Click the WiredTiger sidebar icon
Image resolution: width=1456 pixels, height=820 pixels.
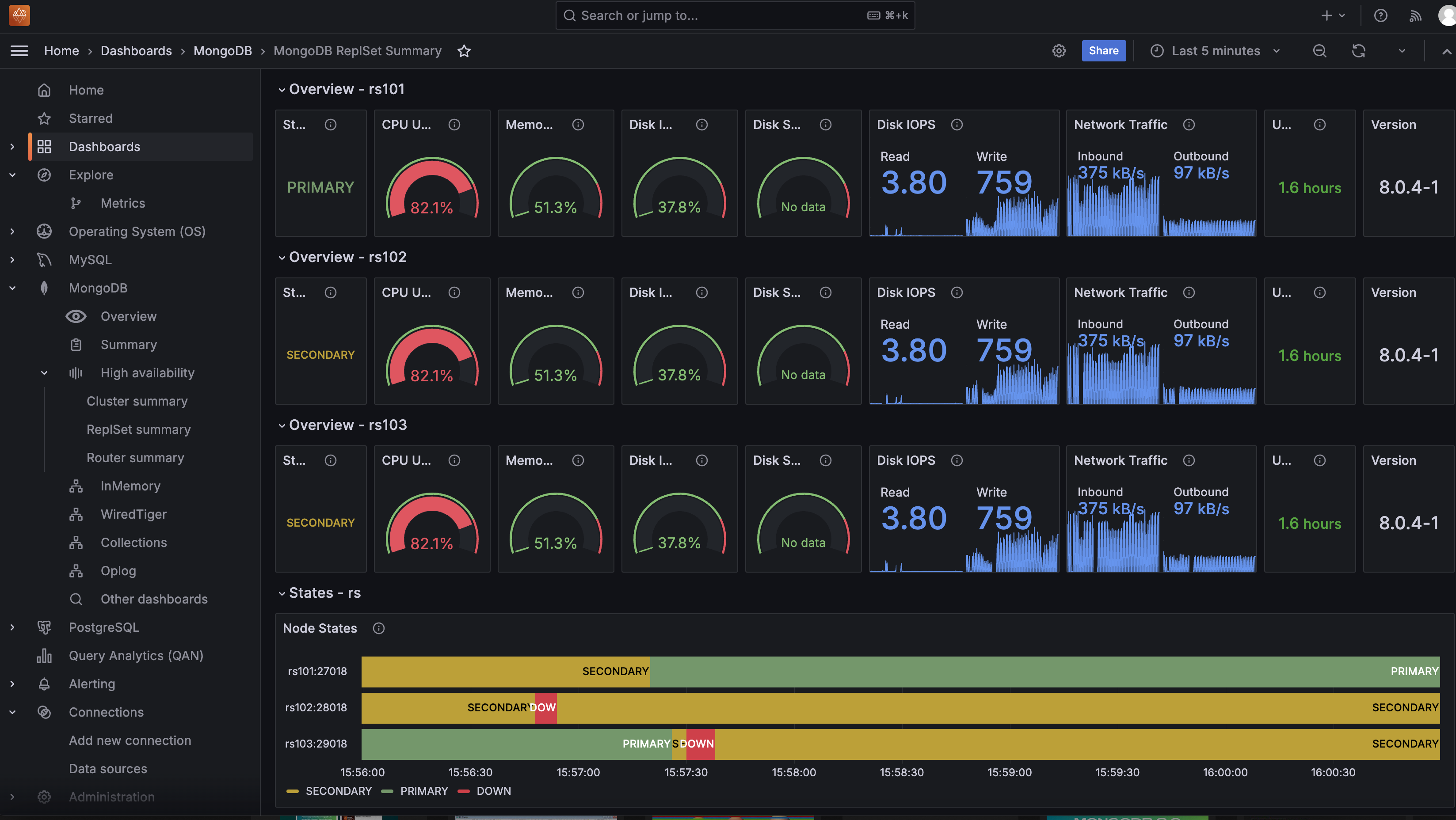tap(76, 514)
